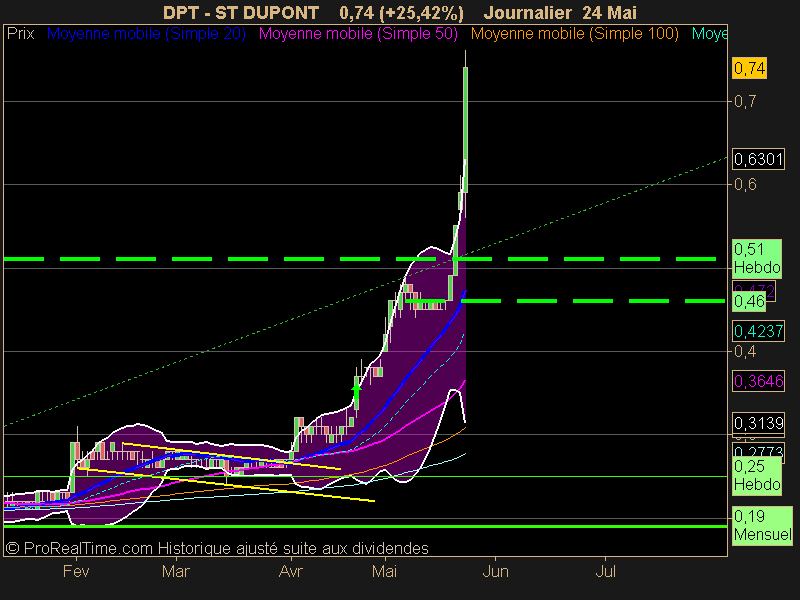Click the green "0,46" level tag

pos(749,302)
